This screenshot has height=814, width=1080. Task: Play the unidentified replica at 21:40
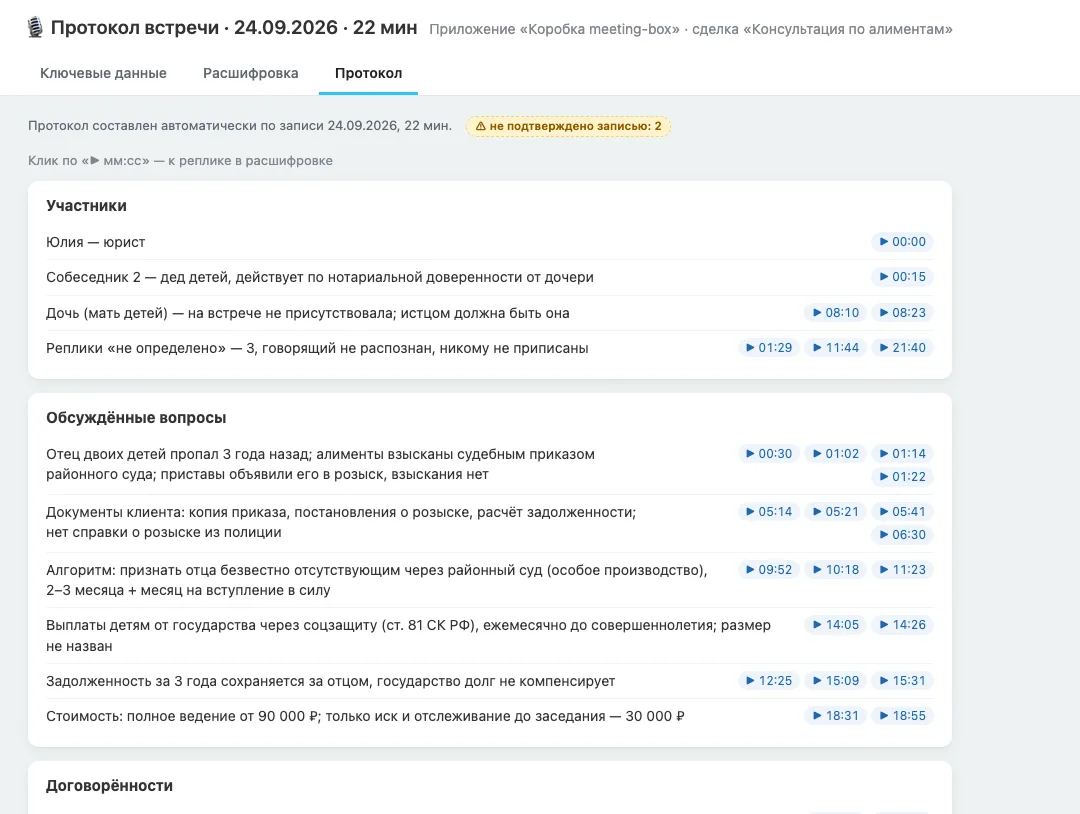pyautogui.click(x=902, y=348)
